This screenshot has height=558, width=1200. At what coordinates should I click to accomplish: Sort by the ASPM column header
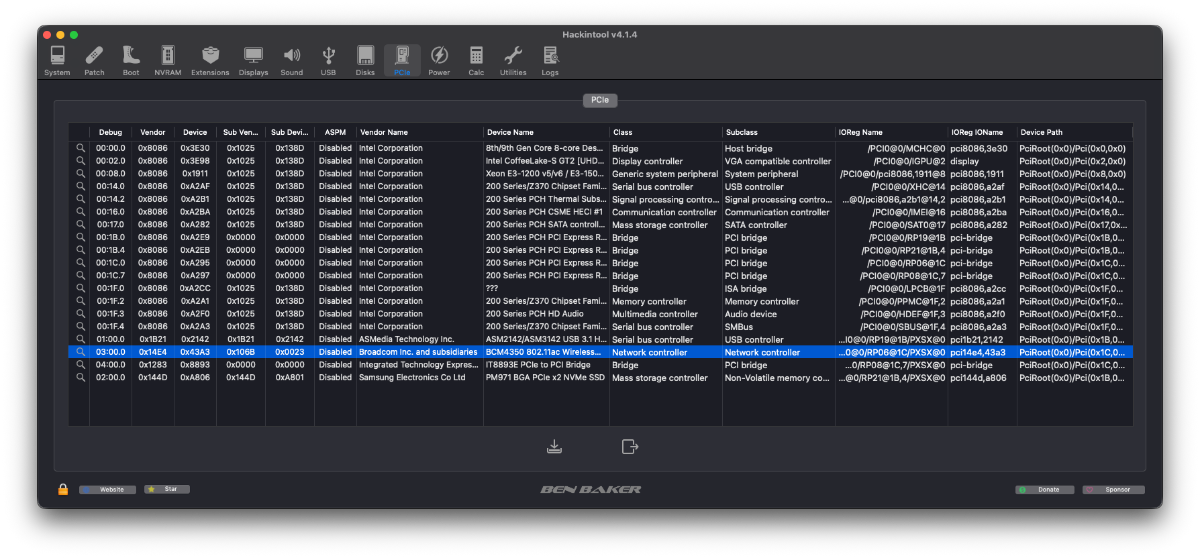[335, 132]
